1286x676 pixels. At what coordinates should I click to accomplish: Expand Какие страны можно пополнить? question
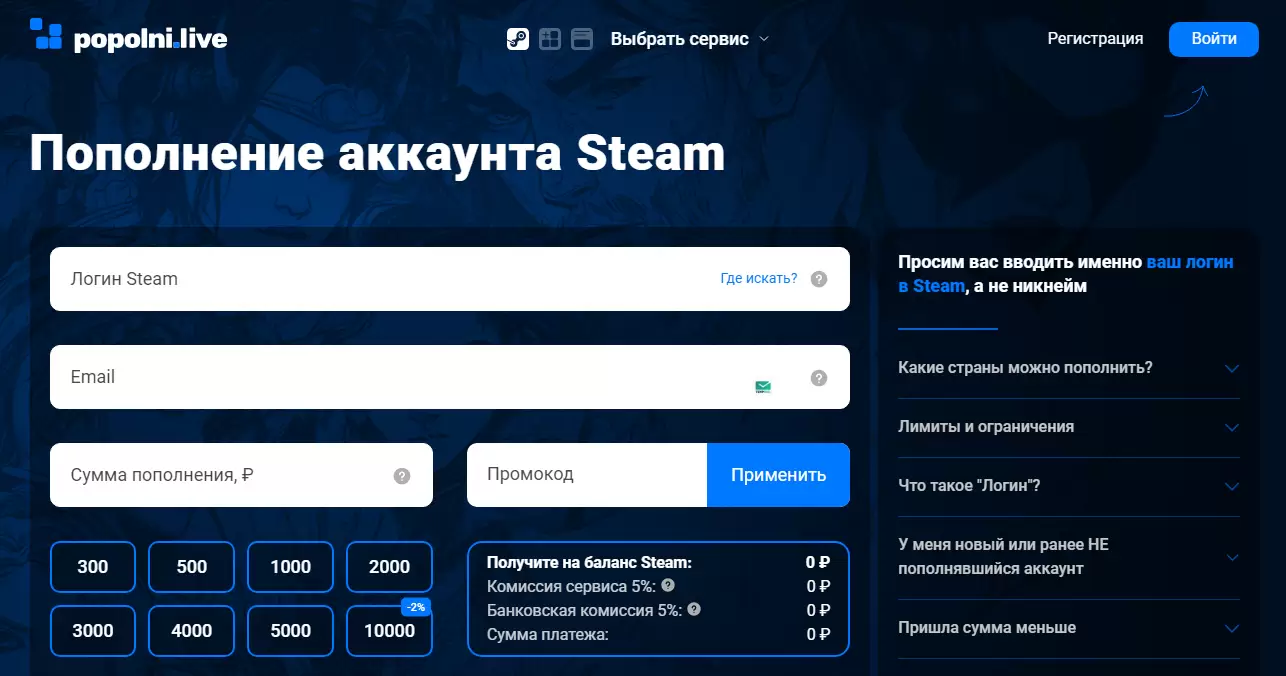pos(1069,368)
